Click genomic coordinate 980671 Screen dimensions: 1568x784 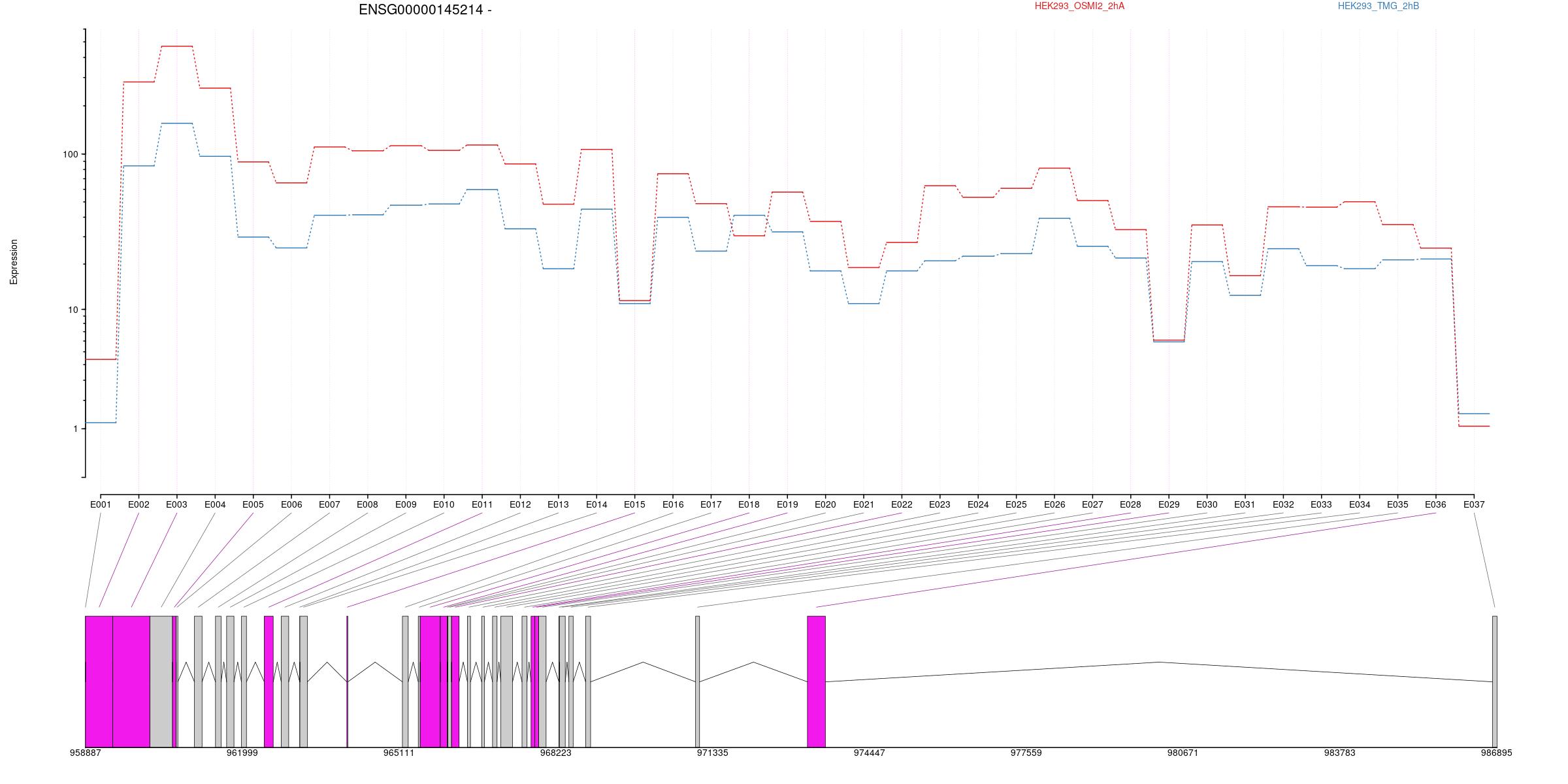point(1183,753)
